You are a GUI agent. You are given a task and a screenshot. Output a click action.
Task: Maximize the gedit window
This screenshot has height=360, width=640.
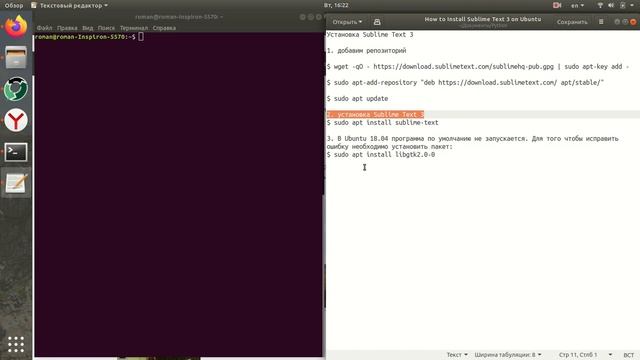[x=625, y=22]
